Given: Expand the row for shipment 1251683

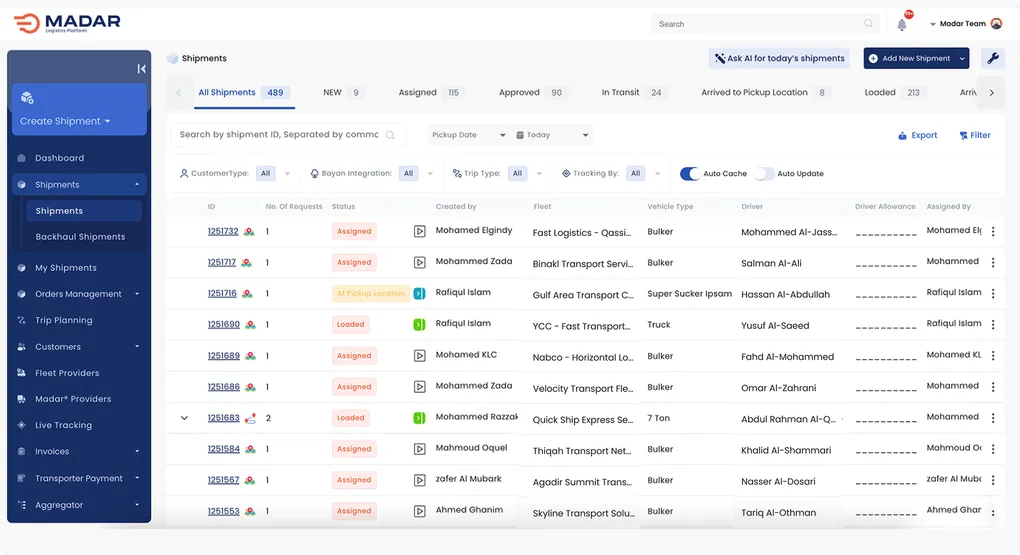Looking at the screenshot, I should pyautogui.click(x=184, y=418).
